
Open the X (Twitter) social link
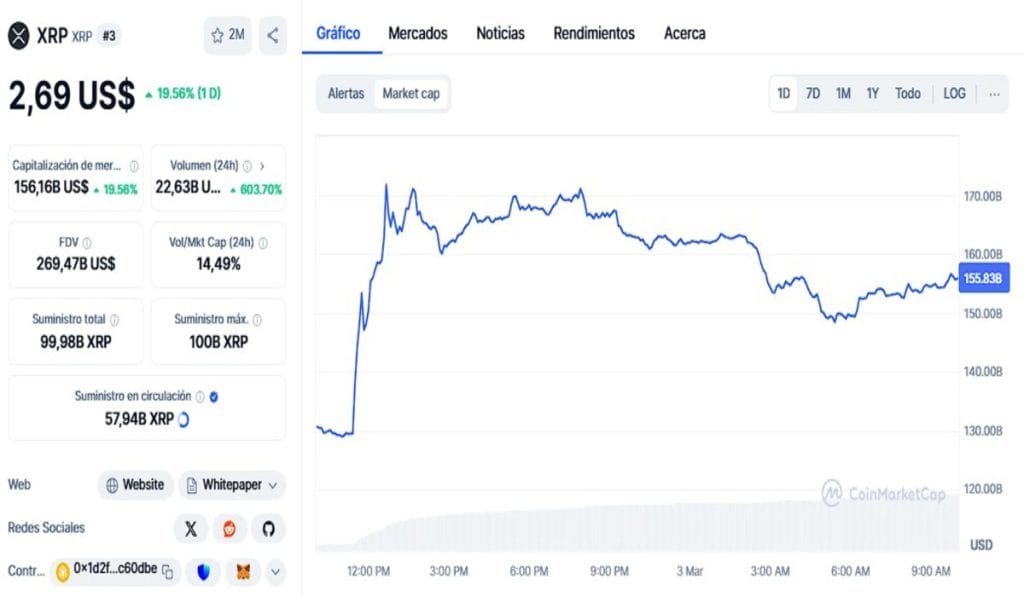point(190,528)
